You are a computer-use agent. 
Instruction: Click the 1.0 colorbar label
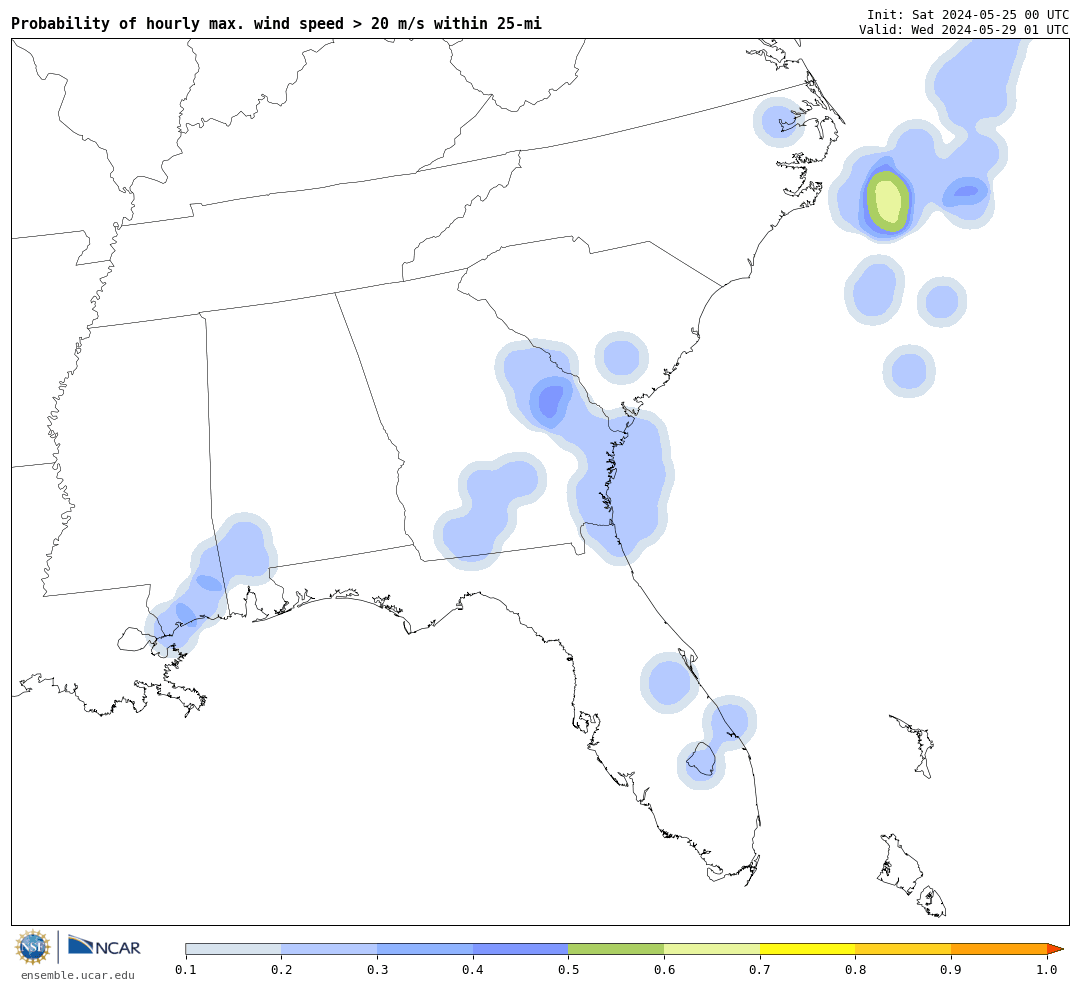(x=1047, y=970)
